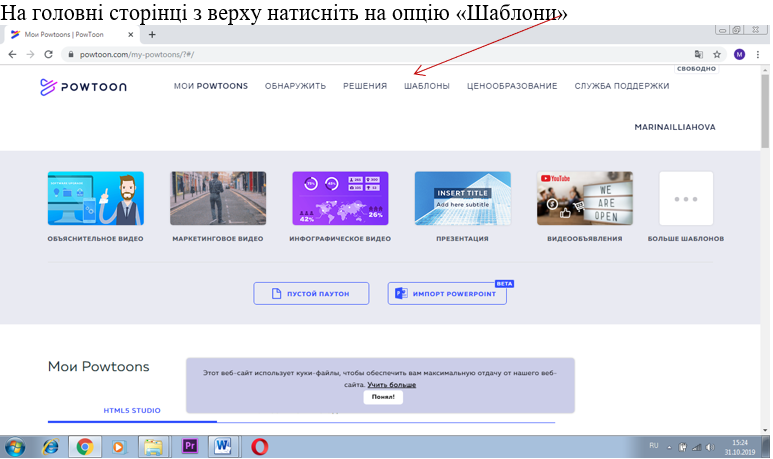
Task: Click the RU language indicator
Action: 654,446
